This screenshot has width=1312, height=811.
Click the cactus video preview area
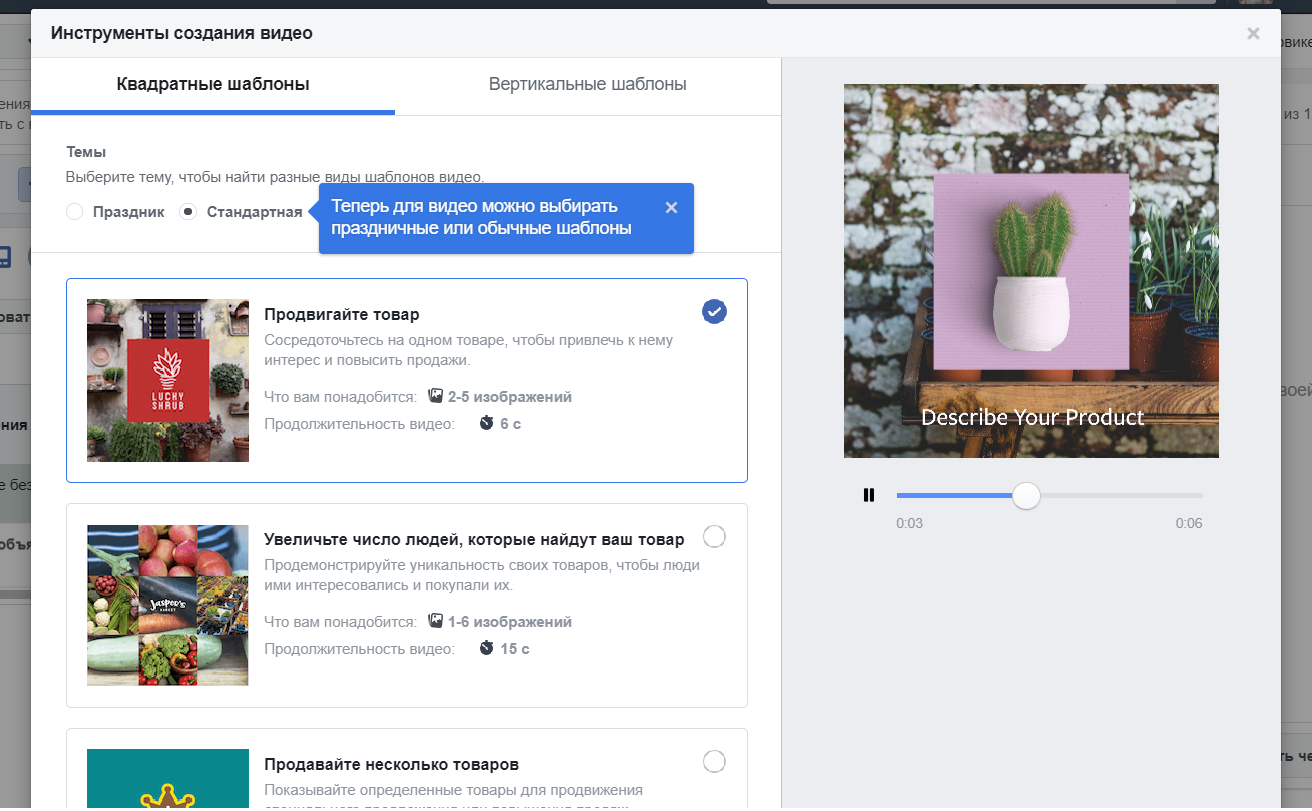(1031, 270)
